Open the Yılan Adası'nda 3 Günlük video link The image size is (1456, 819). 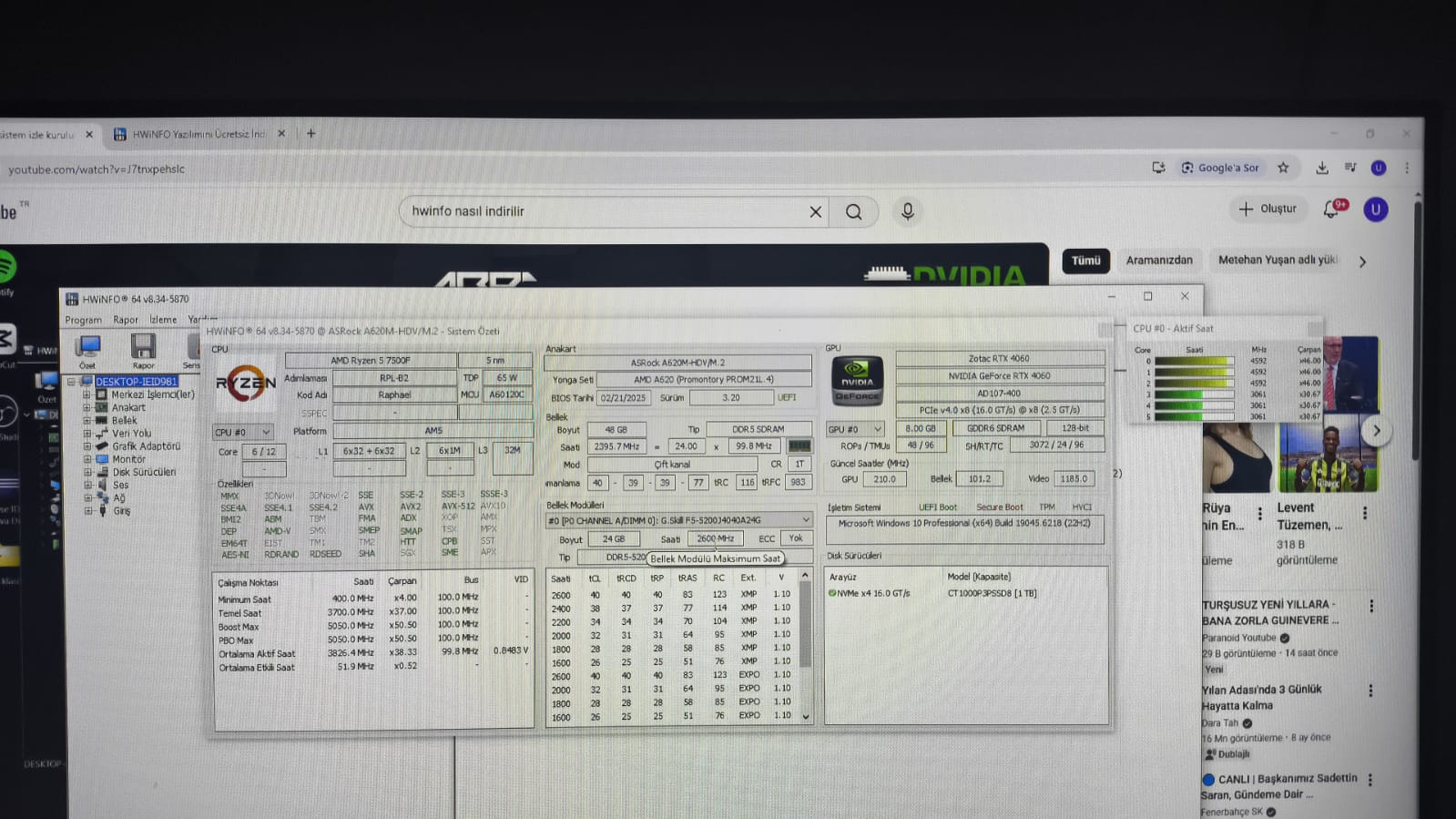point(1261,698)
